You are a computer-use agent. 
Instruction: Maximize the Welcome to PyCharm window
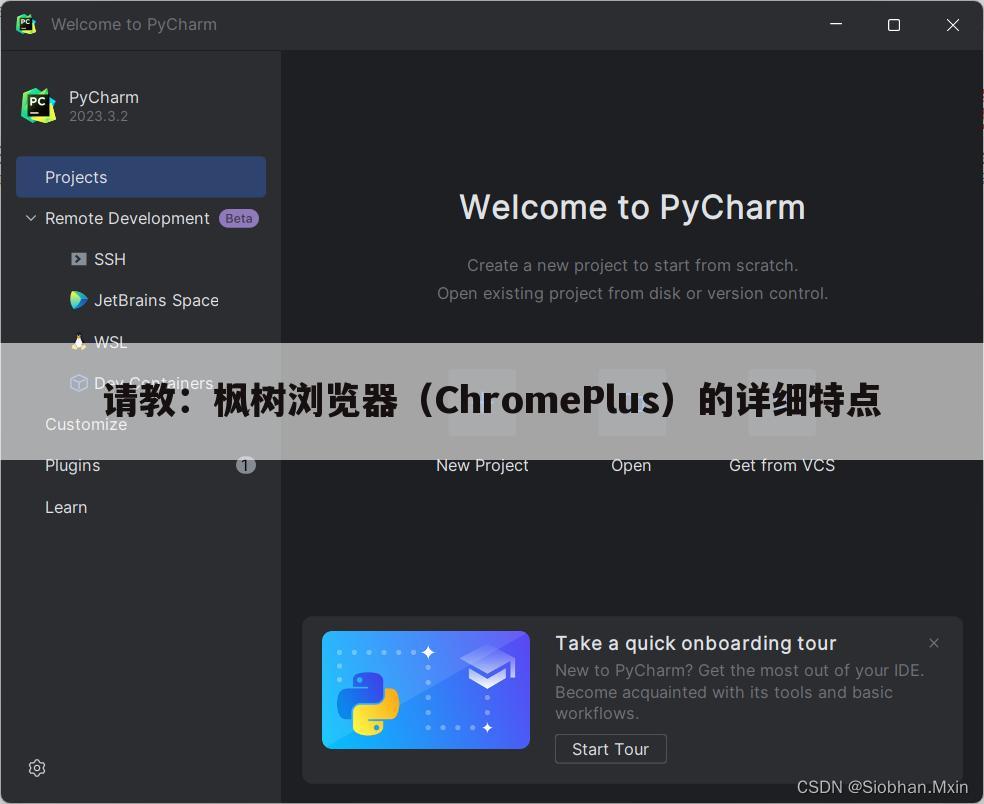click(894, 24)
